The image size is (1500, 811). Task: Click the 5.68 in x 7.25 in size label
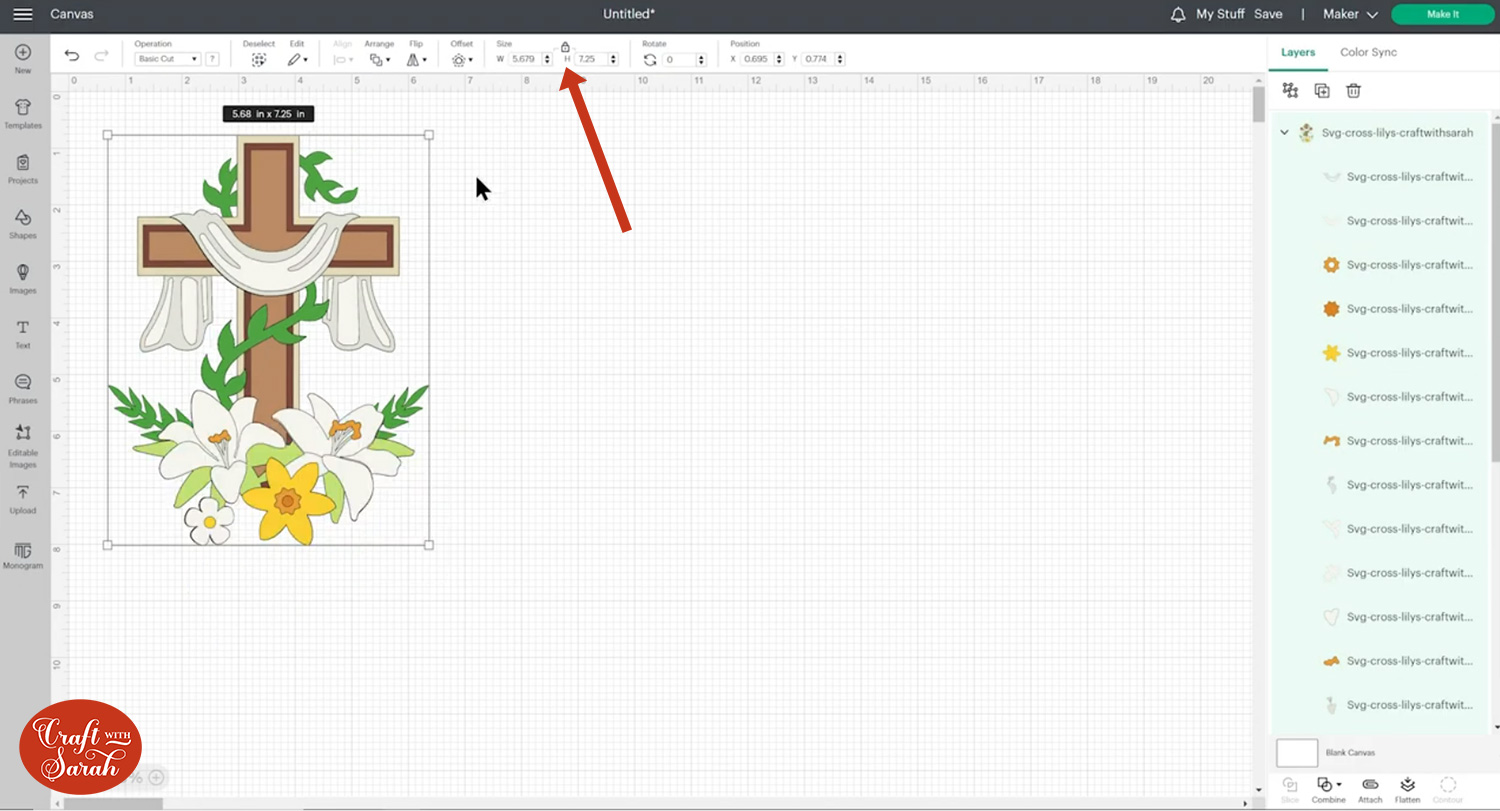(x=269, y=114)
